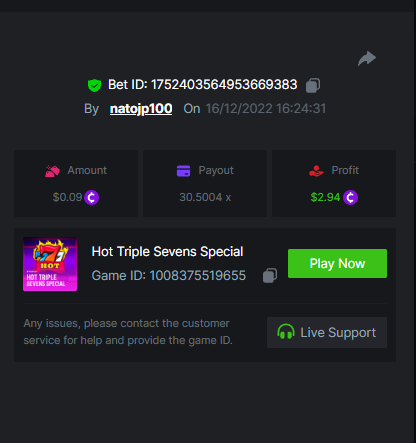Click the Bet ID number text
The width and height of the screenshot is (416, 443).
pyautogui.click(x=224, y=85)
